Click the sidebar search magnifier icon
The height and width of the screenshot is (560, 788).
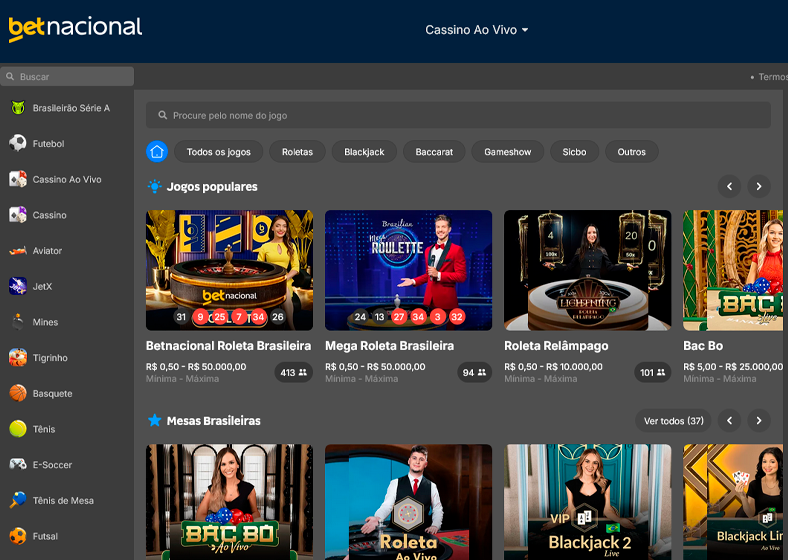point(10,76)
